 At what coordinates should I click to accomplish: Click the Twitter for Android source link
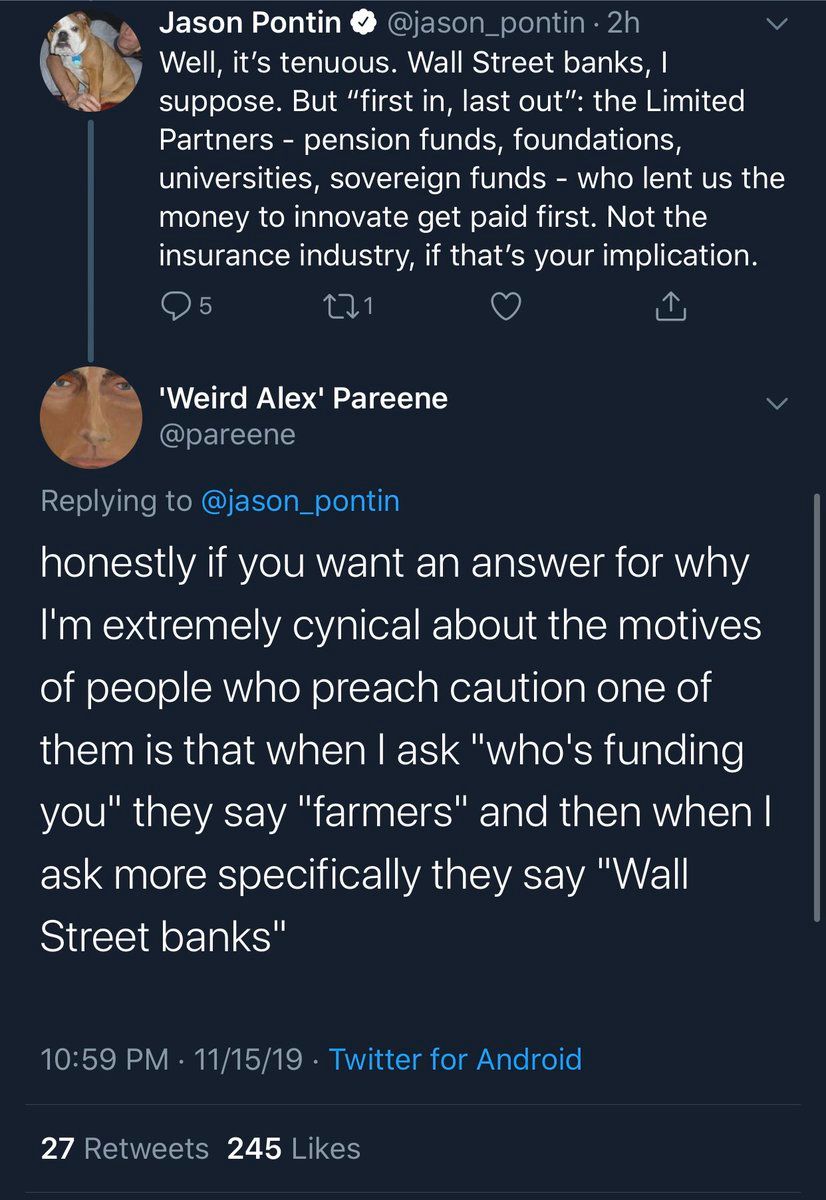[455, 1059]
